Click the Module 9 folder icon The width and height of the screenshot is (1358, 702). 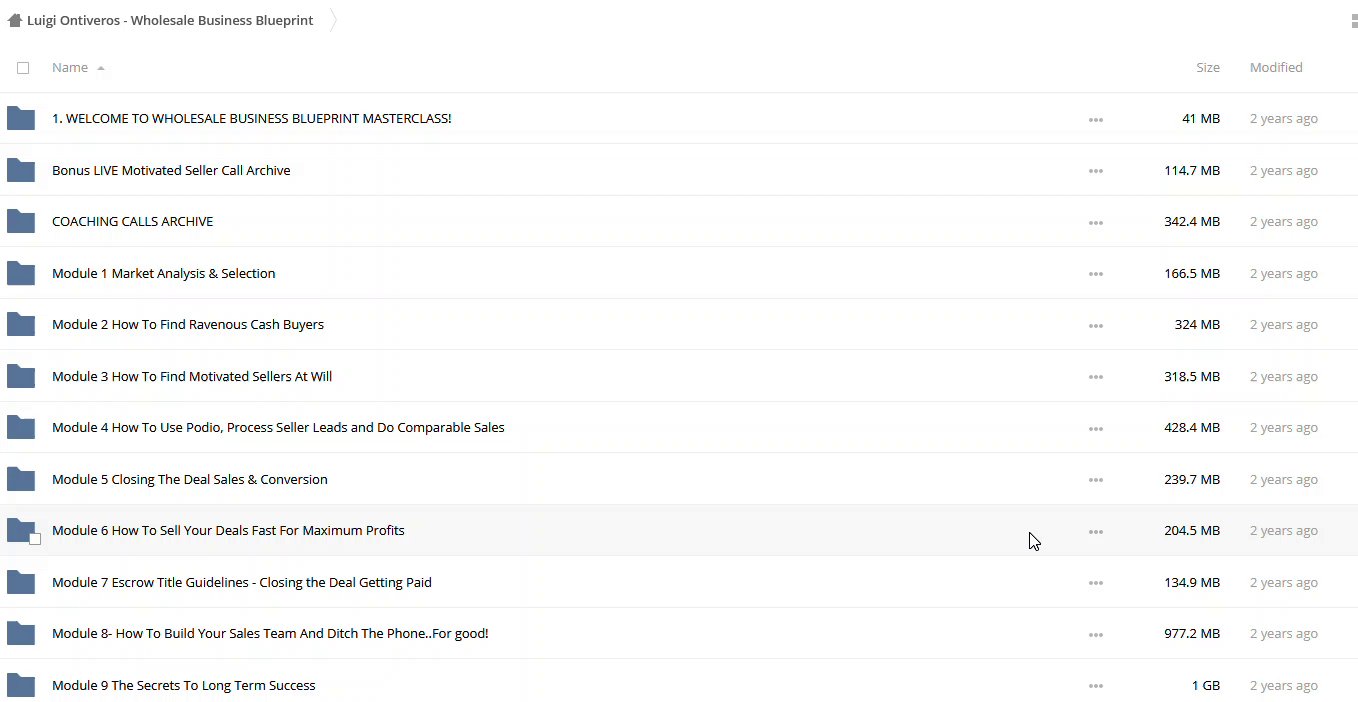point(21,685)
